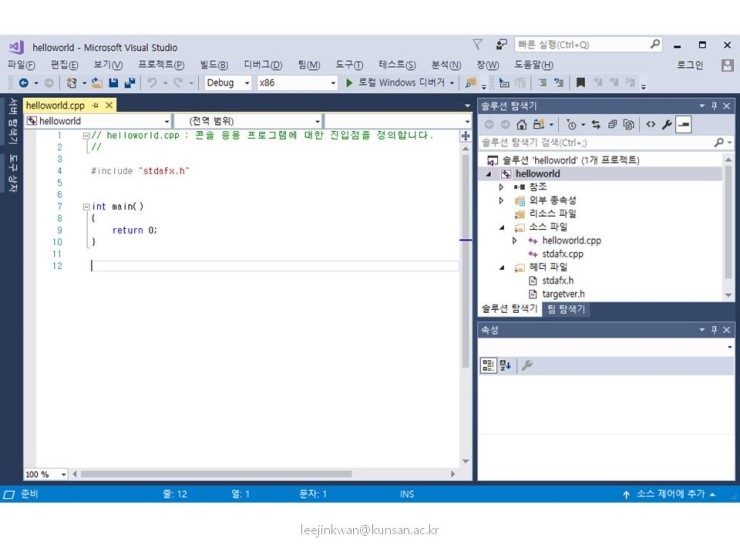Start the 로컬 Windows 디버거 green play button
This screenshot has width=740, height=555.
pos(349,83)
